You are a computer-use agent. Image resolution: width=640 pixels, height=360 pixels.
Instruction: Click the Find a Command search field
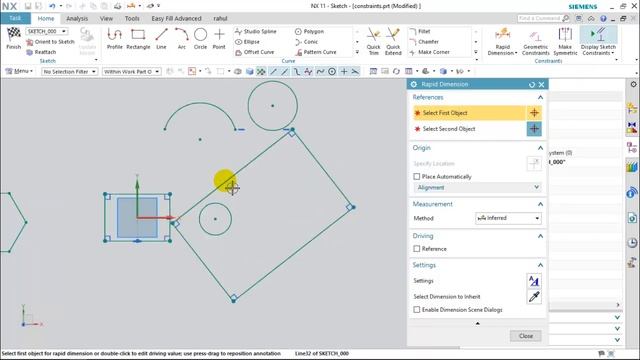(x=543, y=19)
